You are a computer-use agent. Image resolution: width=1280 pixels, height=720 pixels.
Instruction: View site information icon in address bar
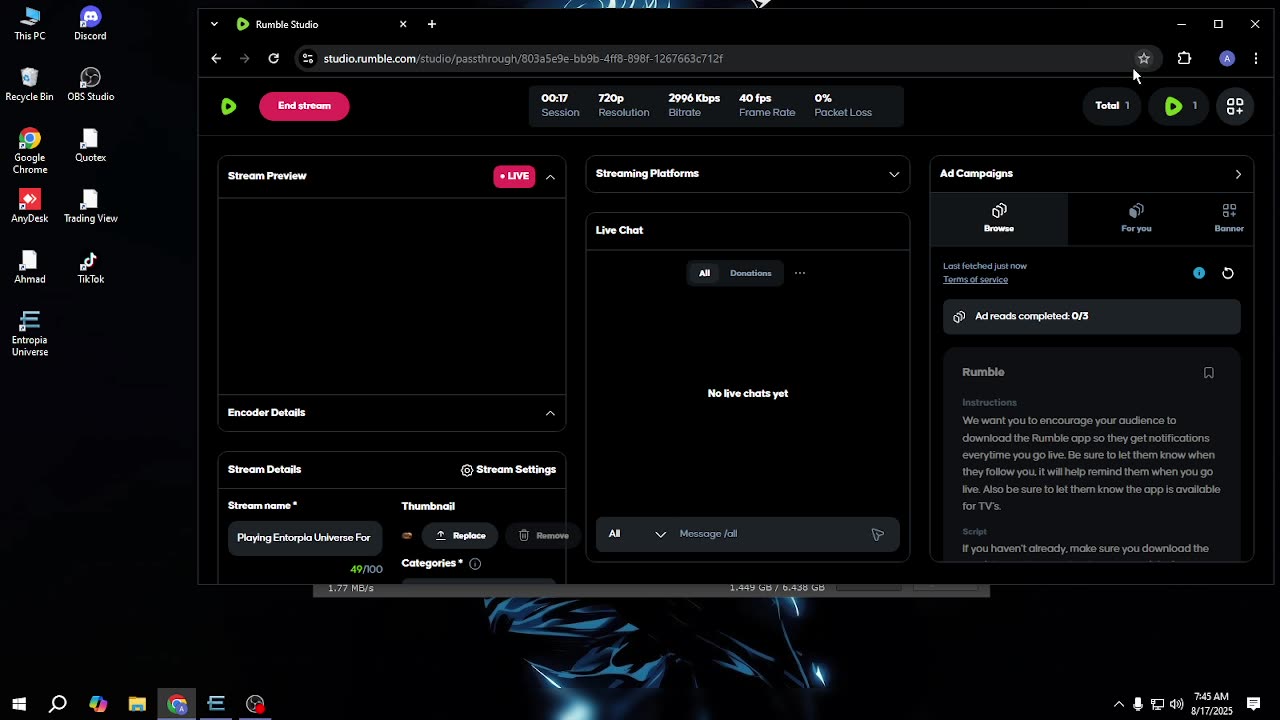coord(308,59)
